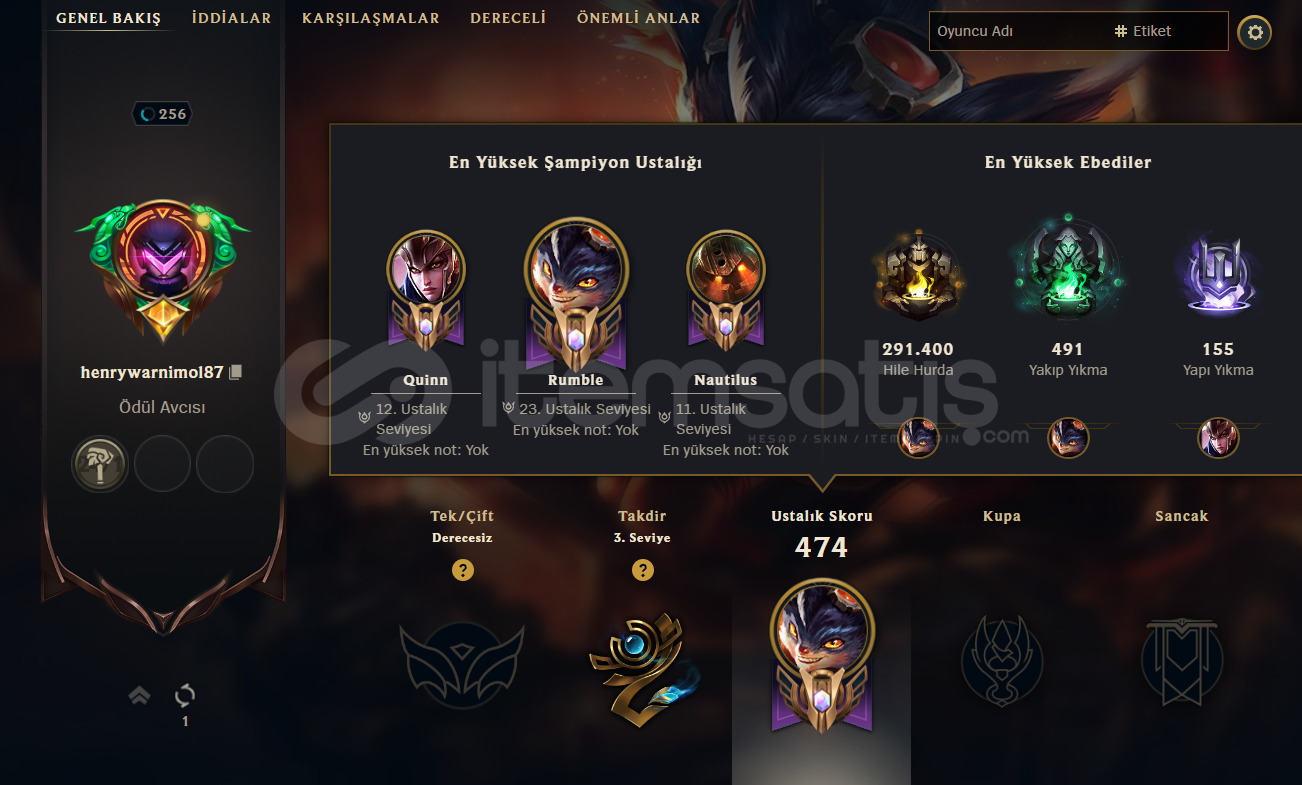Screen dimensions: 1302x785
Task: Open the Hile Hurda eternal emblem
Action: pos(918,277)
